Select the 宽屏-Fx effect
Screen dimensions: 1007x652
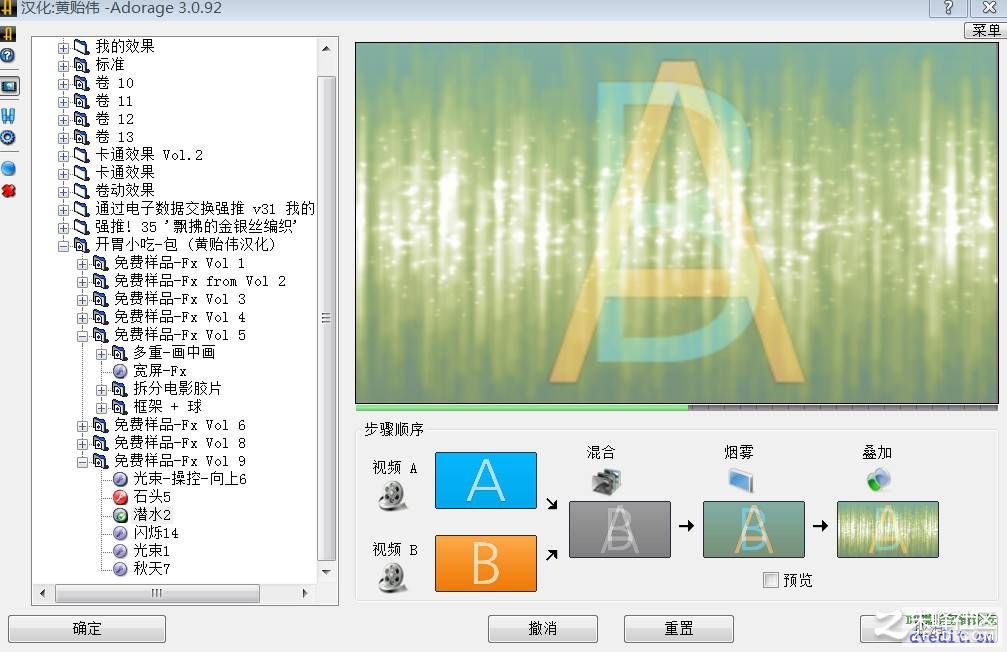(159, 371)
